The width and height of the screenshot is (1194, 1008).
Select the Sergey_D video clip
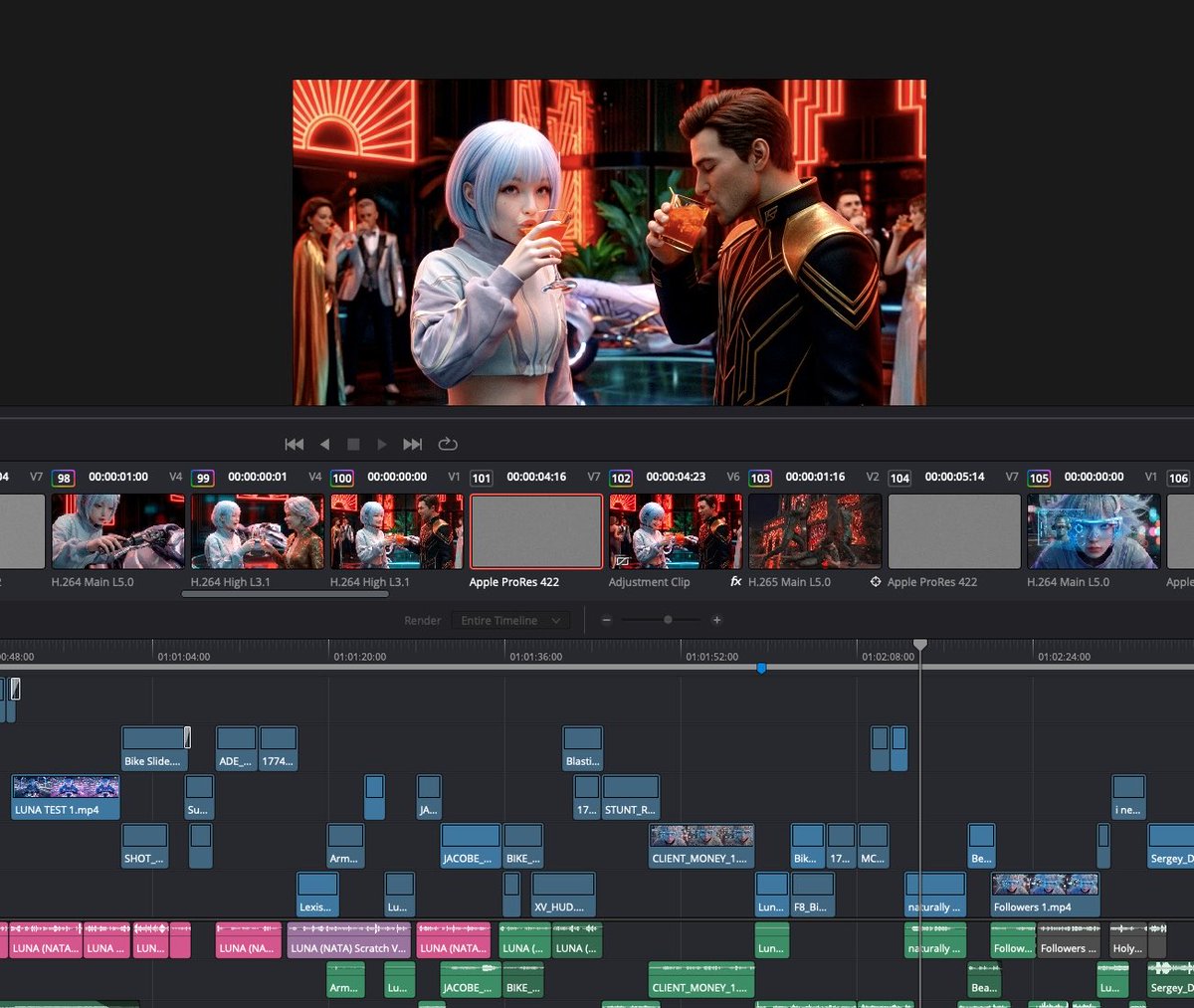point(1171,846)
